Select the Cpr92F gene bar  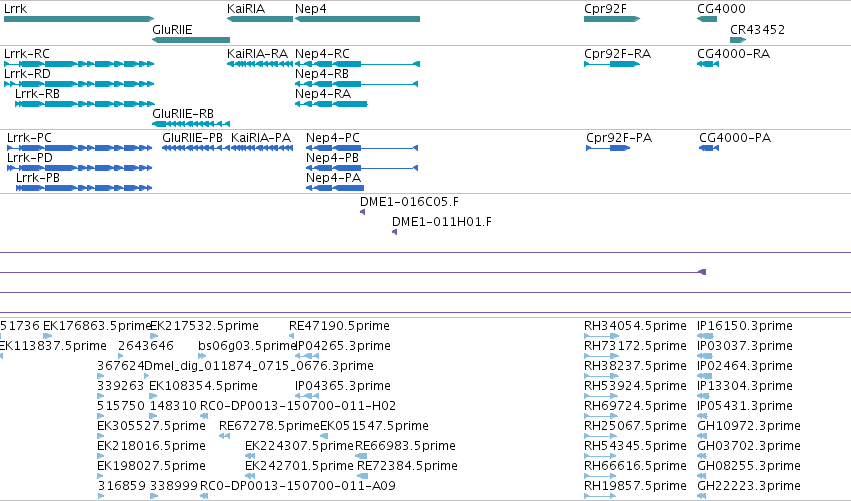tap(612, 19)
